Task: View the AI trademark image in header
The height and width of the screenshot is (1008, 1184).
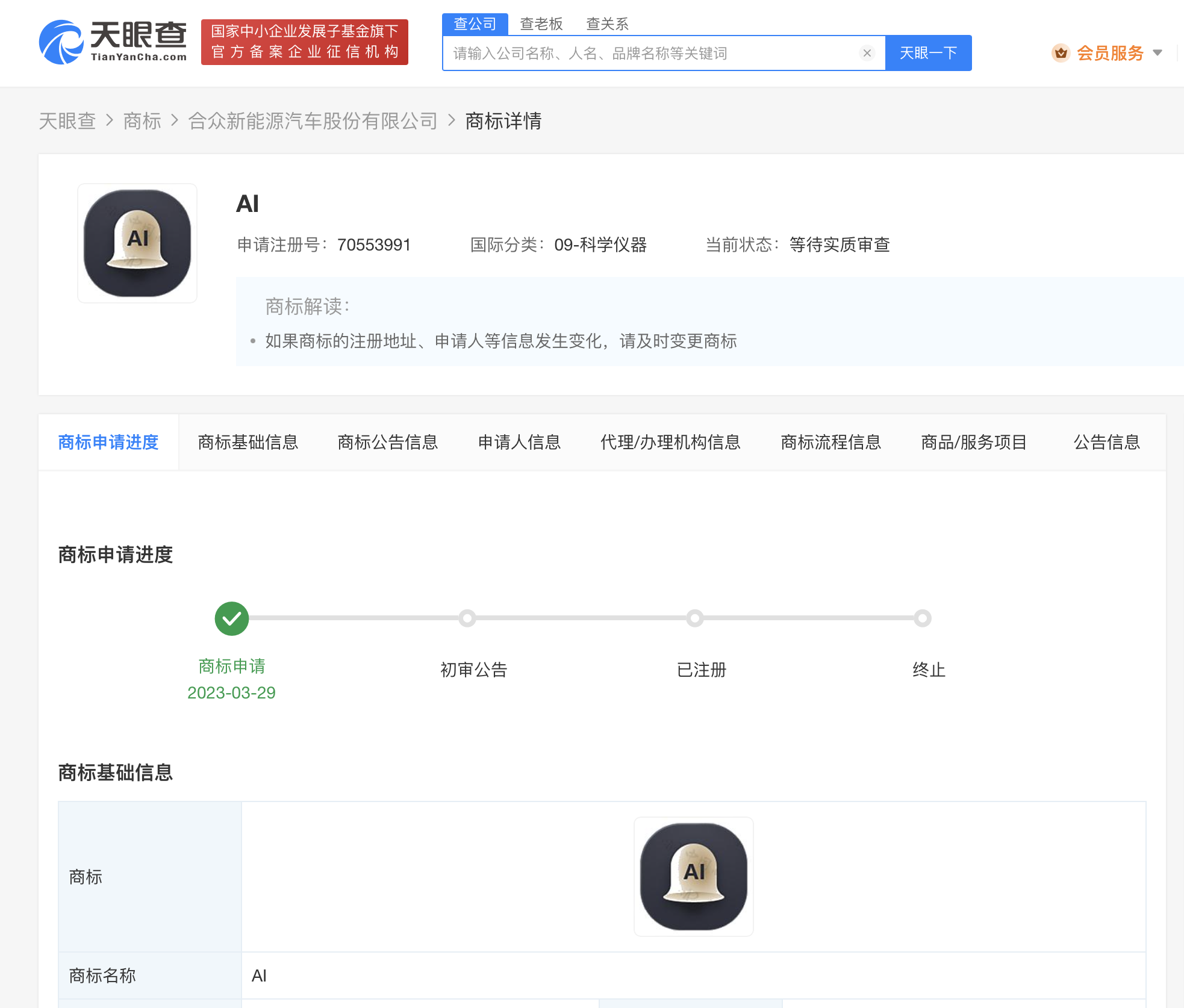Action: pos(137,243)
